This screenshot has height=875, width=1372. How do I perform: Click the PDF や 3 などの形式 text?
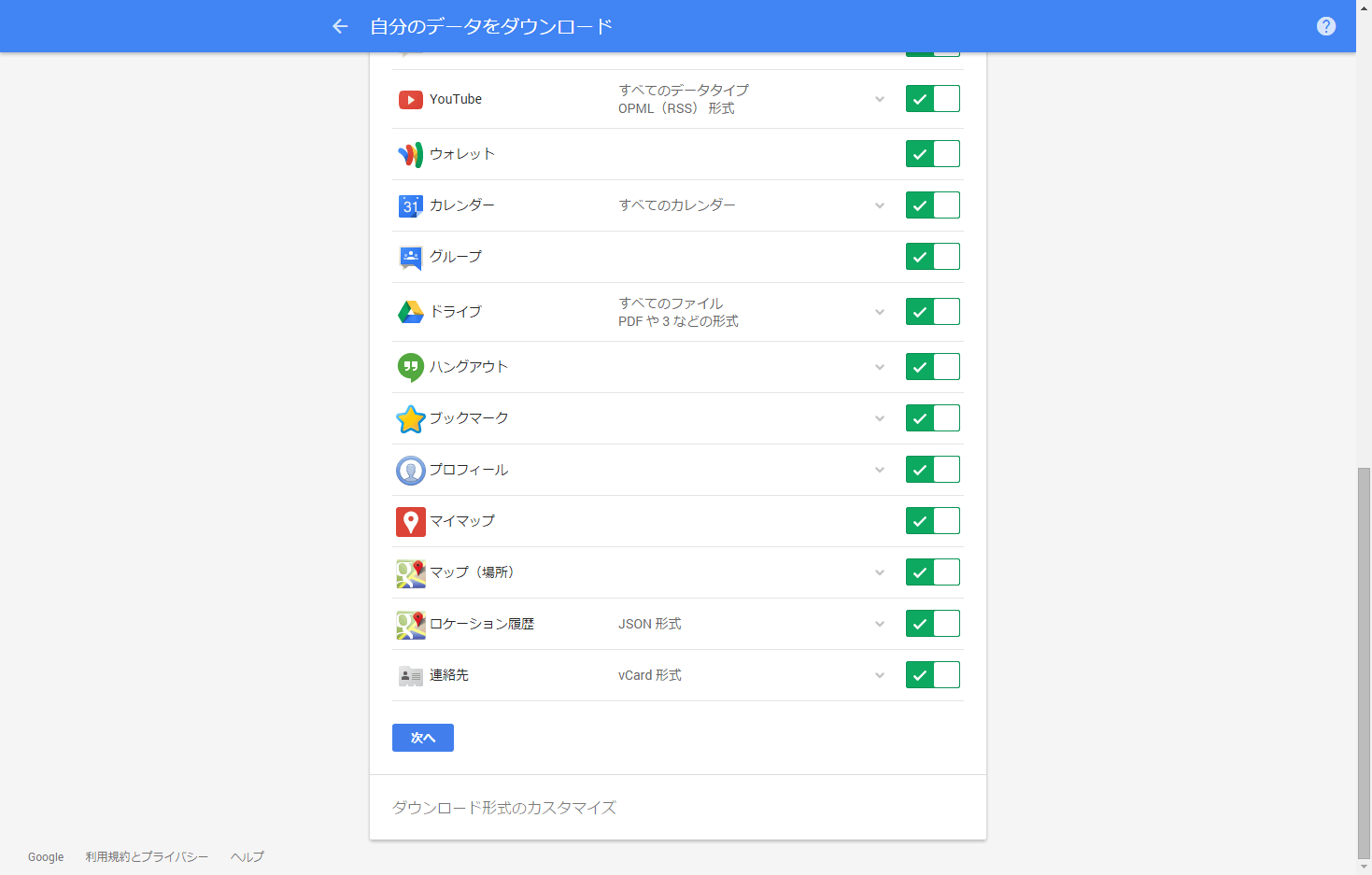coord(678,321)
